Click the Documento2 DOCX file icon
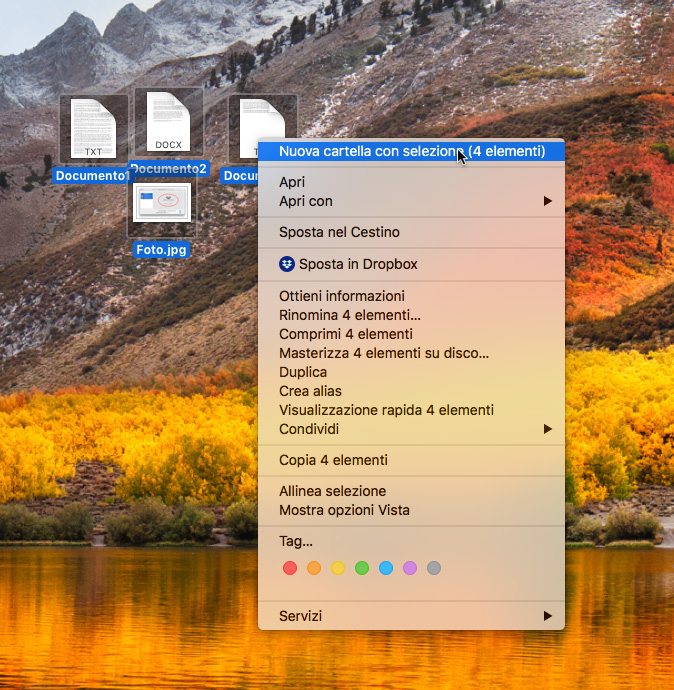This screenshot has height=690, width=674. tap(168, 122)
